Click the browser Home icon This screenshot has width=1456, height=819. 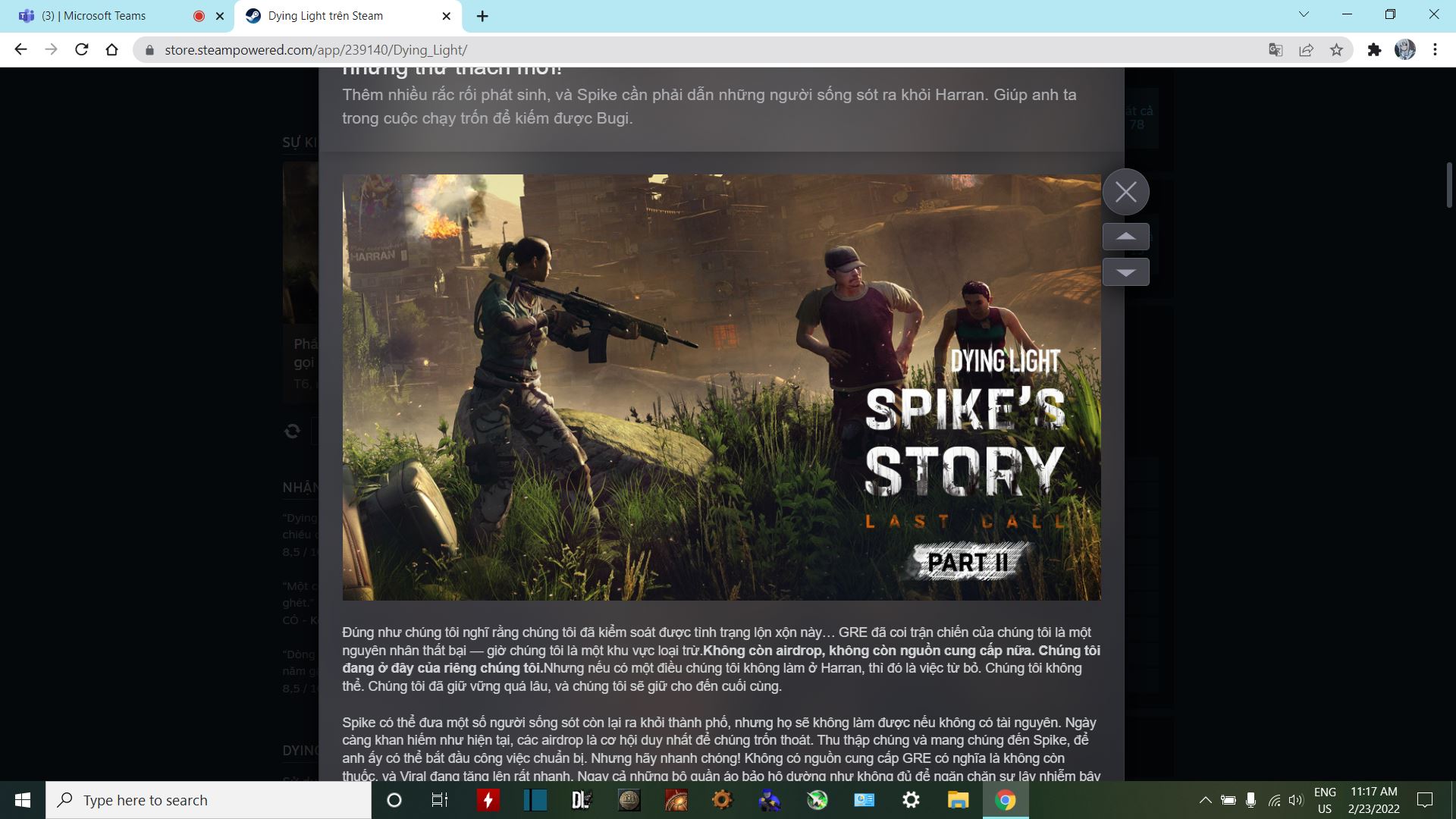112,50
